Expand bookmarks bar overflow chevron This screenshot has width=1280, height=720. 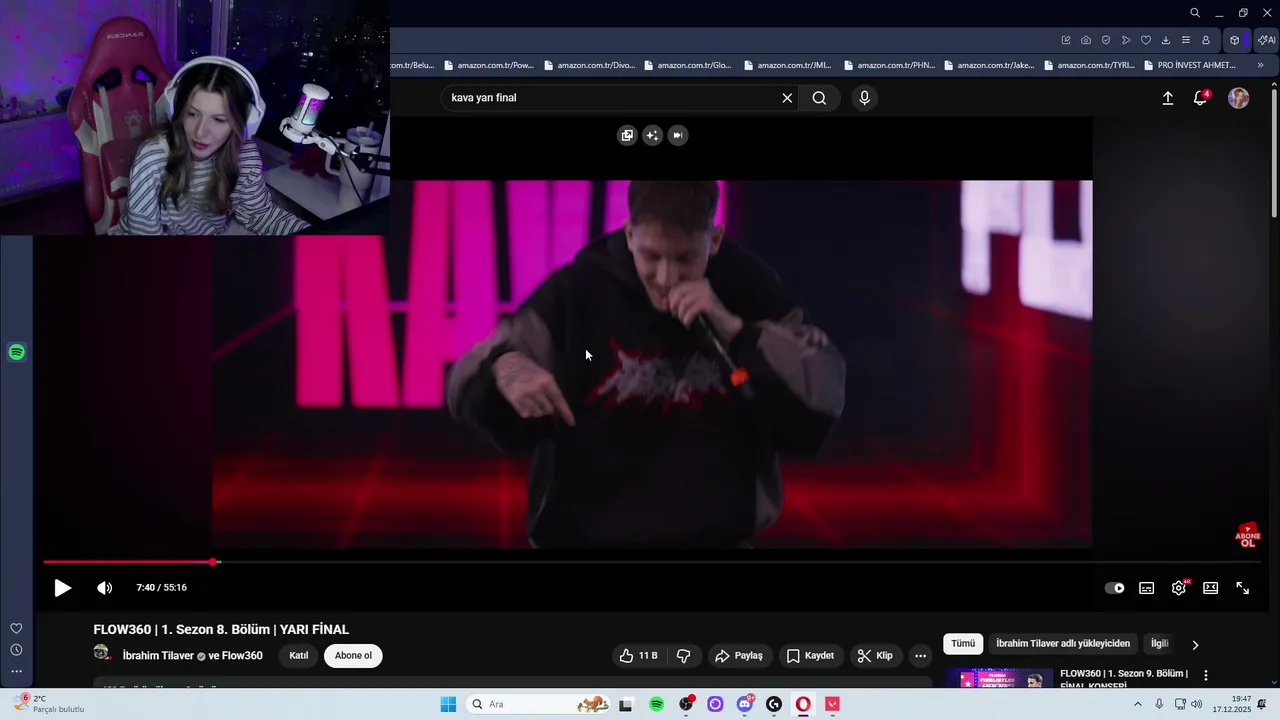pyautogui.click(x=1260, y=65)
